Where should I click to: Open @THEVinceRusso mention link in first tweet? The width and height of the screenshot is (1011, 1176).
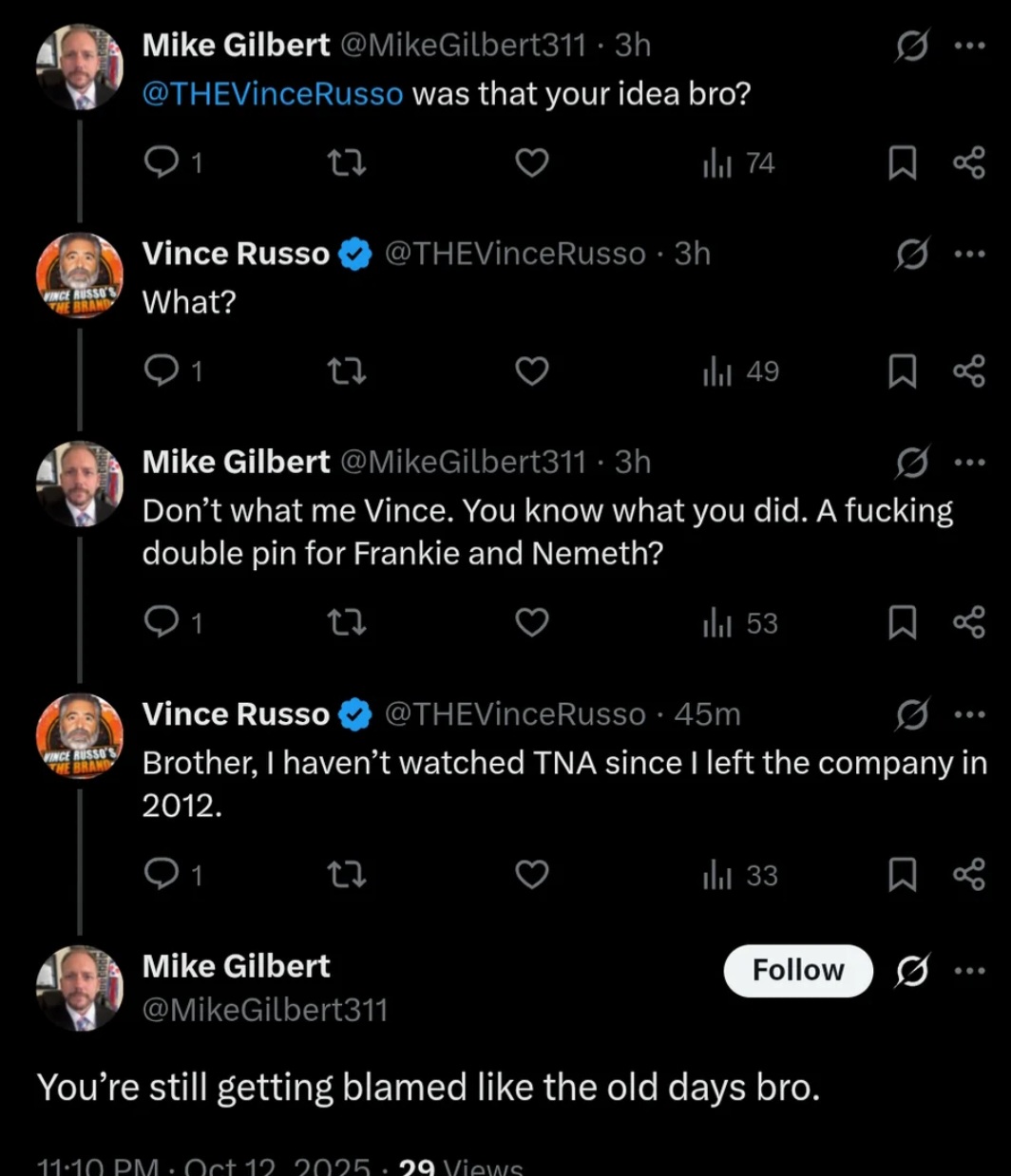(273, 94)
